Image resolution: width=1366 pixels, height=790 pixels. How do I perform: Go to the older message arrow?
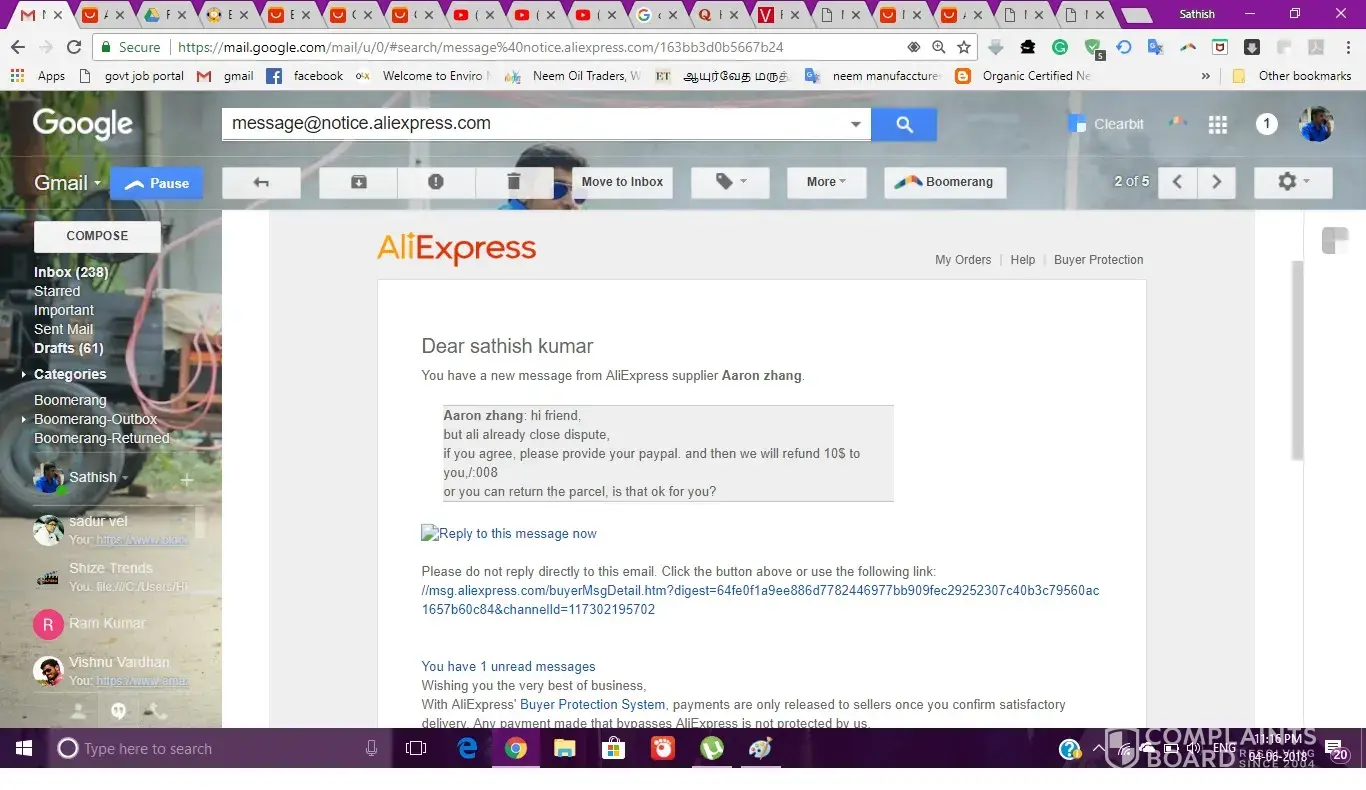[x=1217, y=182]
